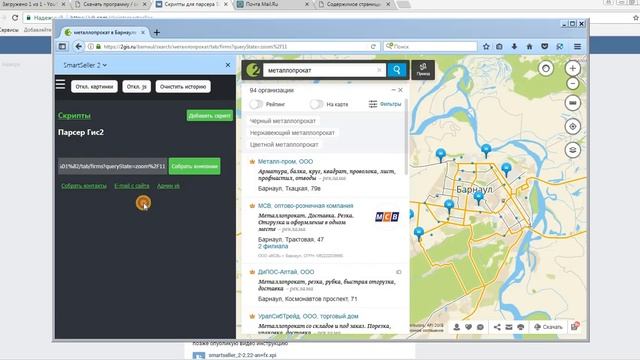This screenshot has height=360, width=640.
Task: Zoom out on the map with minus
Action: coord(573,84)
